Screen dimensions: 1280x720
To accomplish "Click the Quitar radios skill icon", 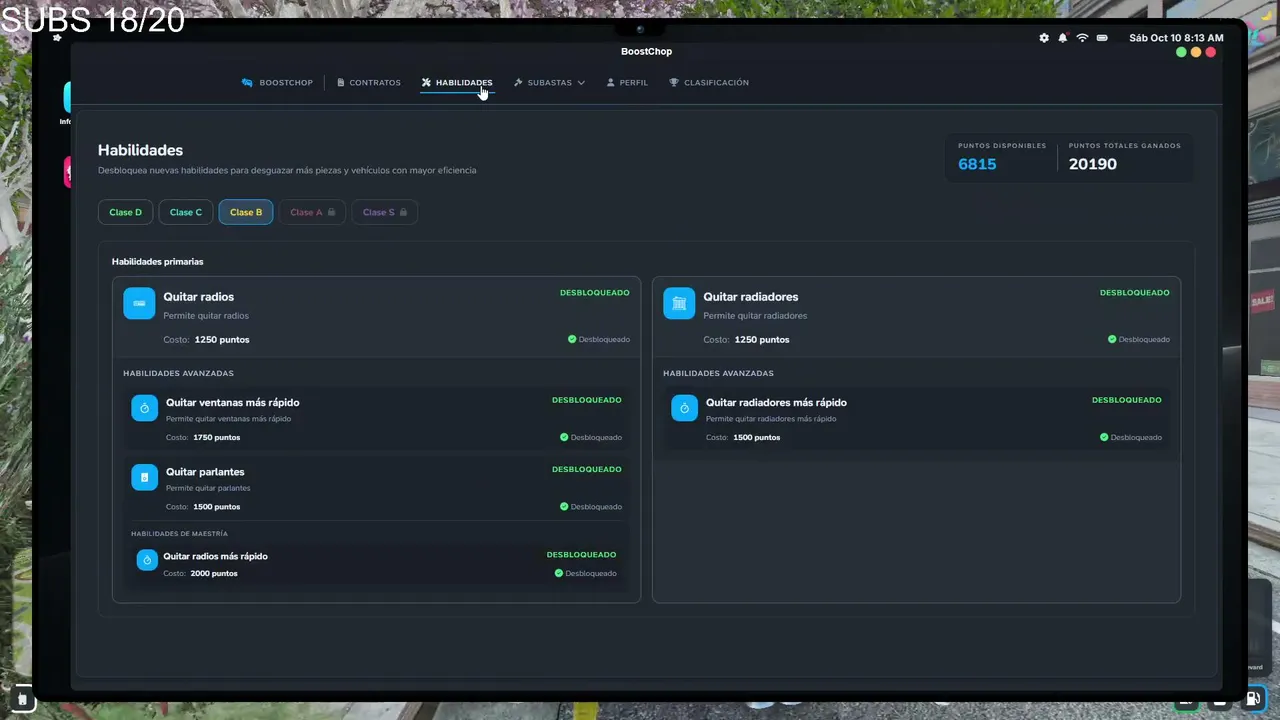I will [139, 303].
